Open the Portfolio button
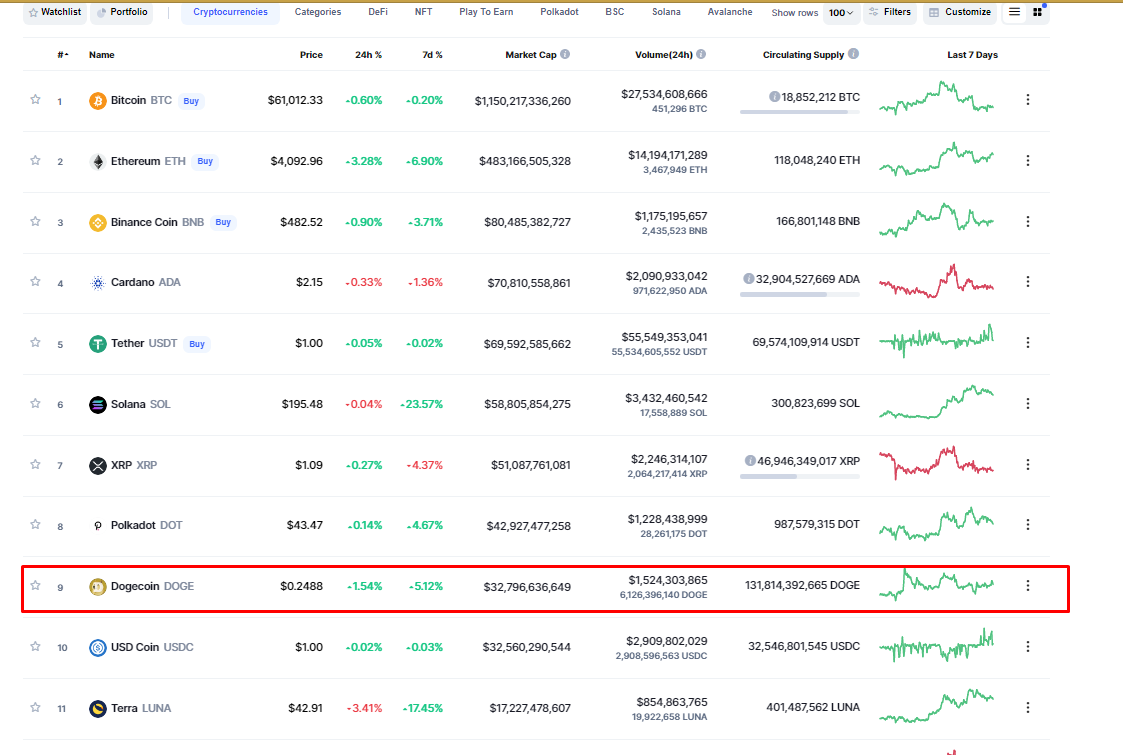This screenshot has width=1123, height=755. coord(122,12)
